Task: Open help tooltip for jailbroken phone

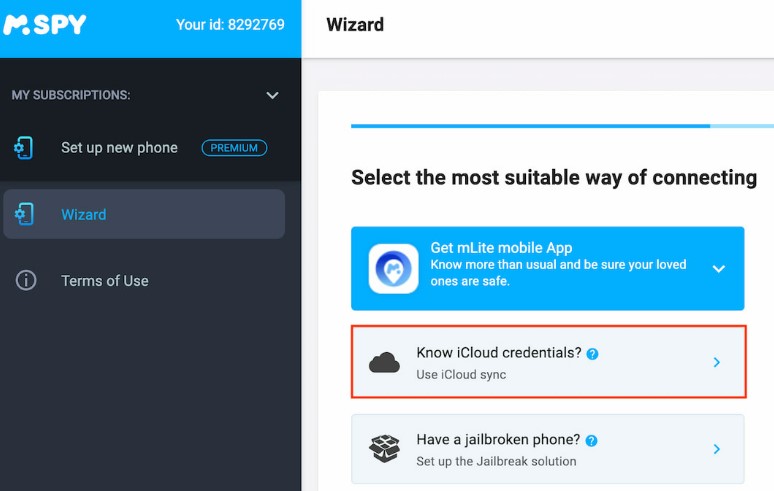Action: point(591,441)
